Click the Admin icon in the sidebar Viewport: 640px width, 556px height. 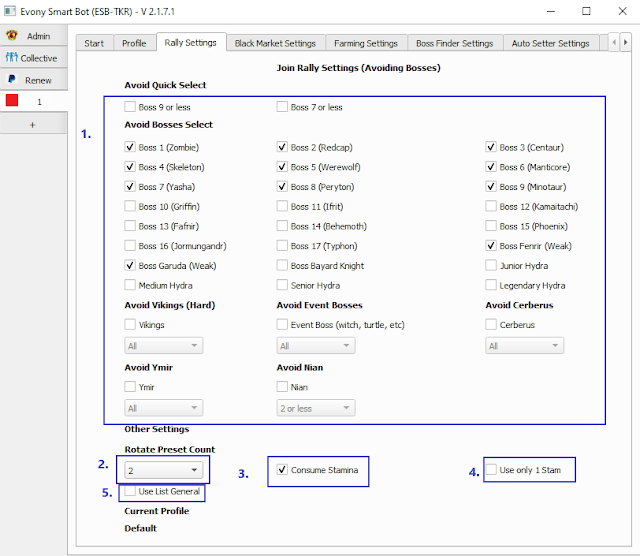[12, 36]
